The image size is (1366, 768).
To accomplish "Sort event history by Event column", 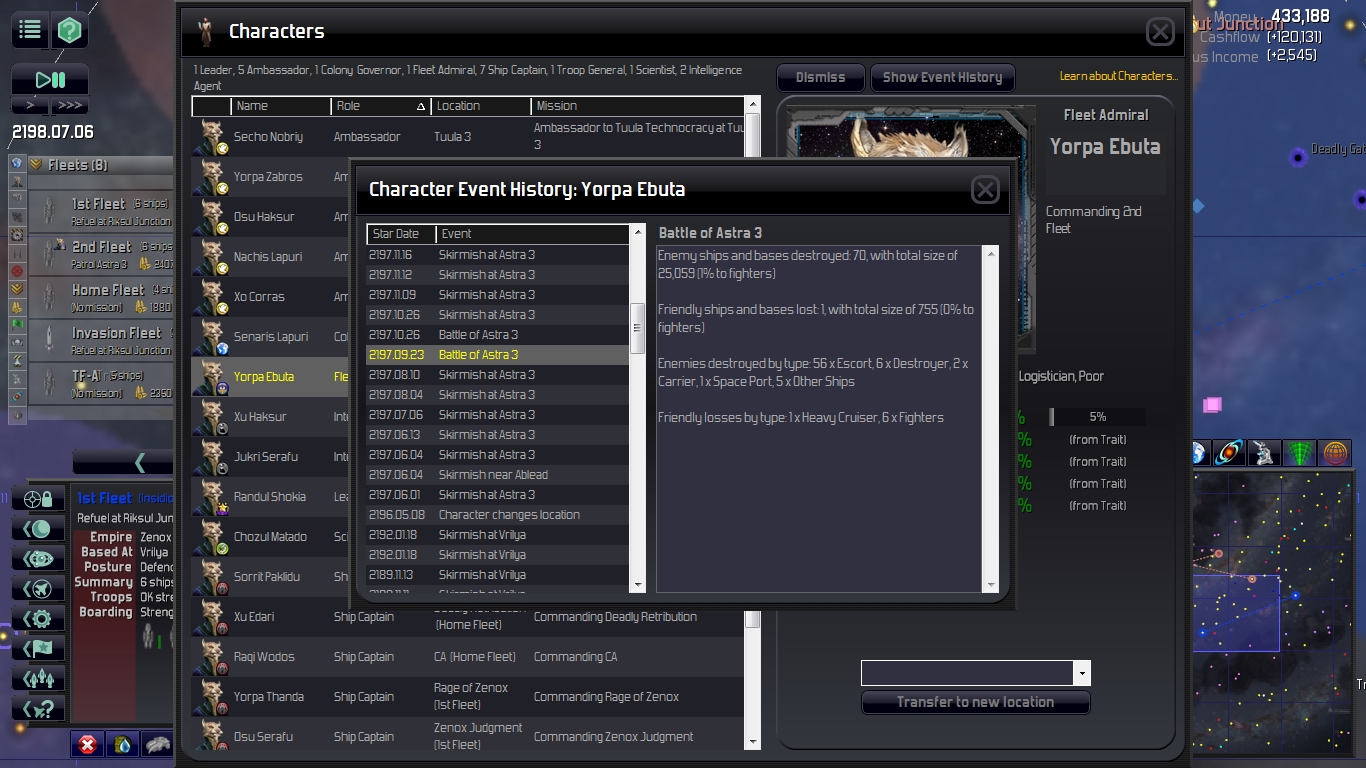I will coord(533,234).
